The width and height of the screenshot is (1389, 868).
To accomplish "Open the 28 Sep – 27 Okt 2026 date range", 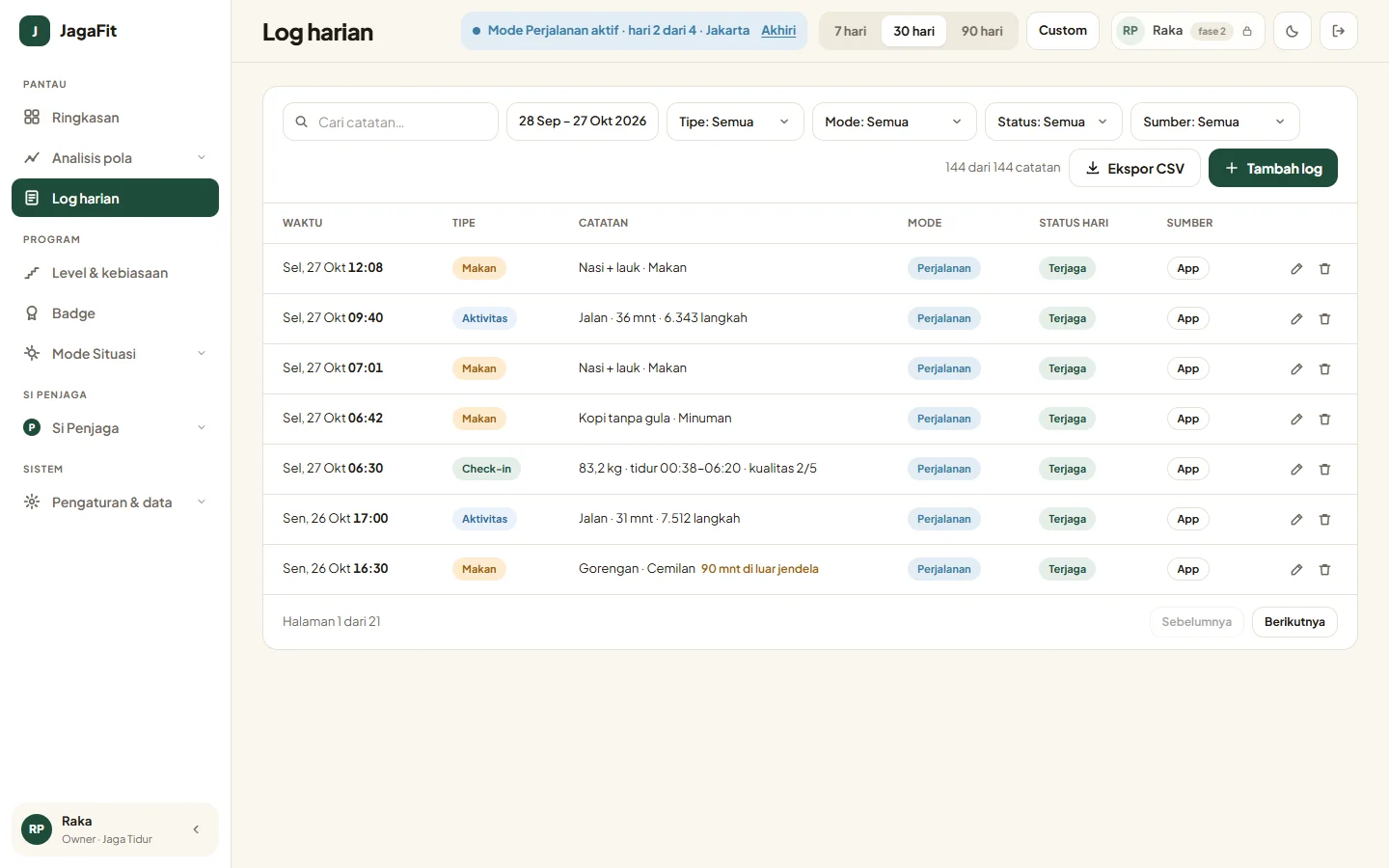I will (x=583, y=122).
